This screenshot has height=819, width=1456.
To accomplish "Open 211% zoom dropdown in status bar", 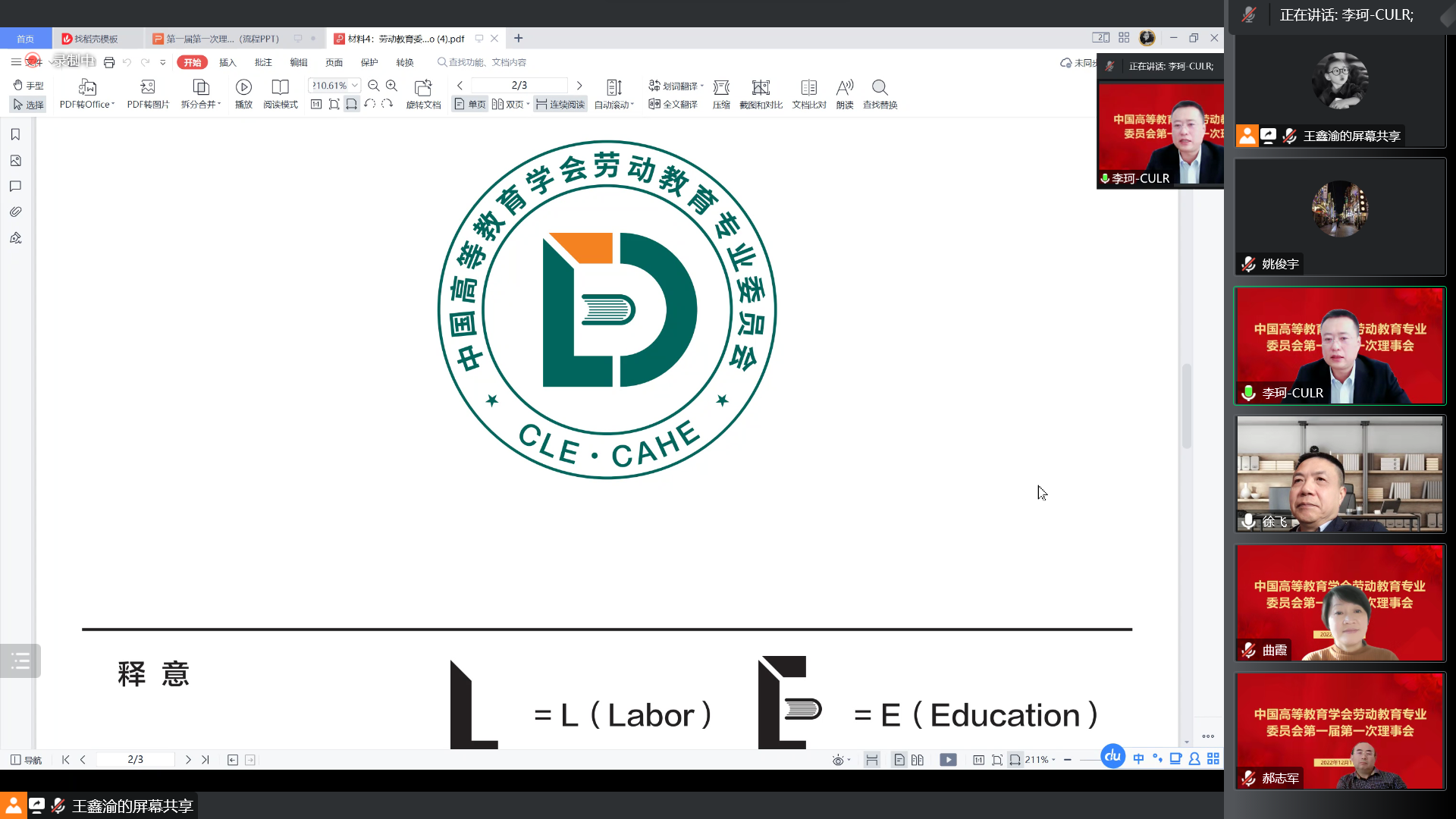I will 1040,760.
